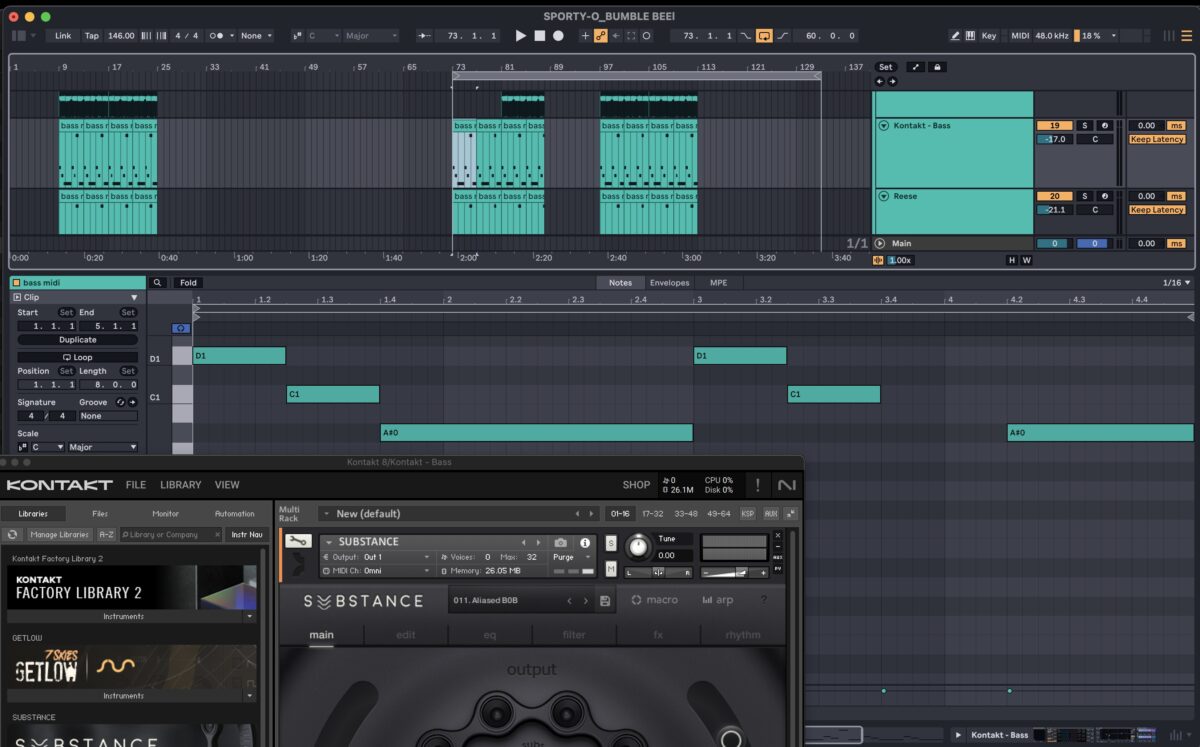The width and height of the screenshot is (1200, 747).
Task: Click the orange follow-playback icon near 1.00x
Action: pyautogui.click(x=878, y=260)
